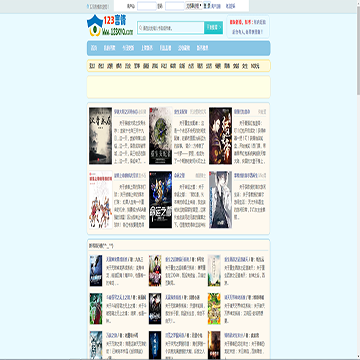This screenshot has width=360, height=360.
Task: Click the login button beside the dropdown
Action: (207, 6)
